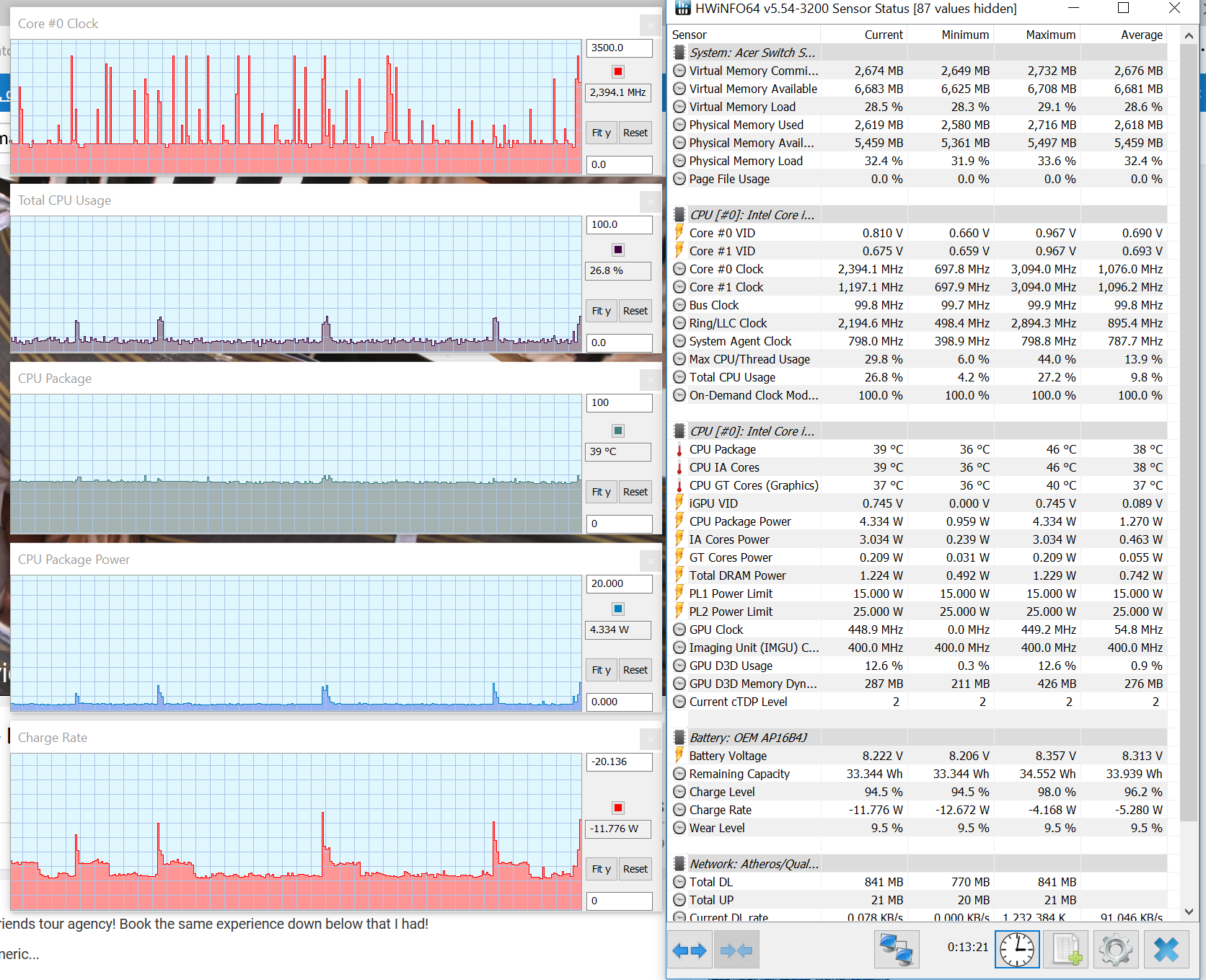Select the Charge Rate sensor row
The width and height of the screenshot is (1206, 980).
[919, 810]
